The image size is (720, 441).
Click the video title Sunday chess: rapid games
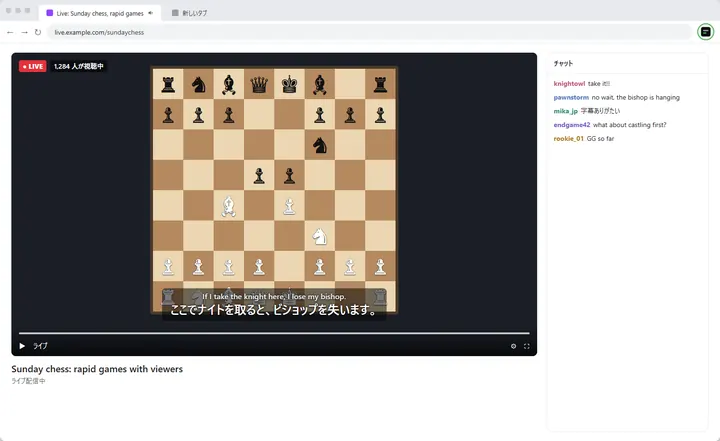[97, 369]
